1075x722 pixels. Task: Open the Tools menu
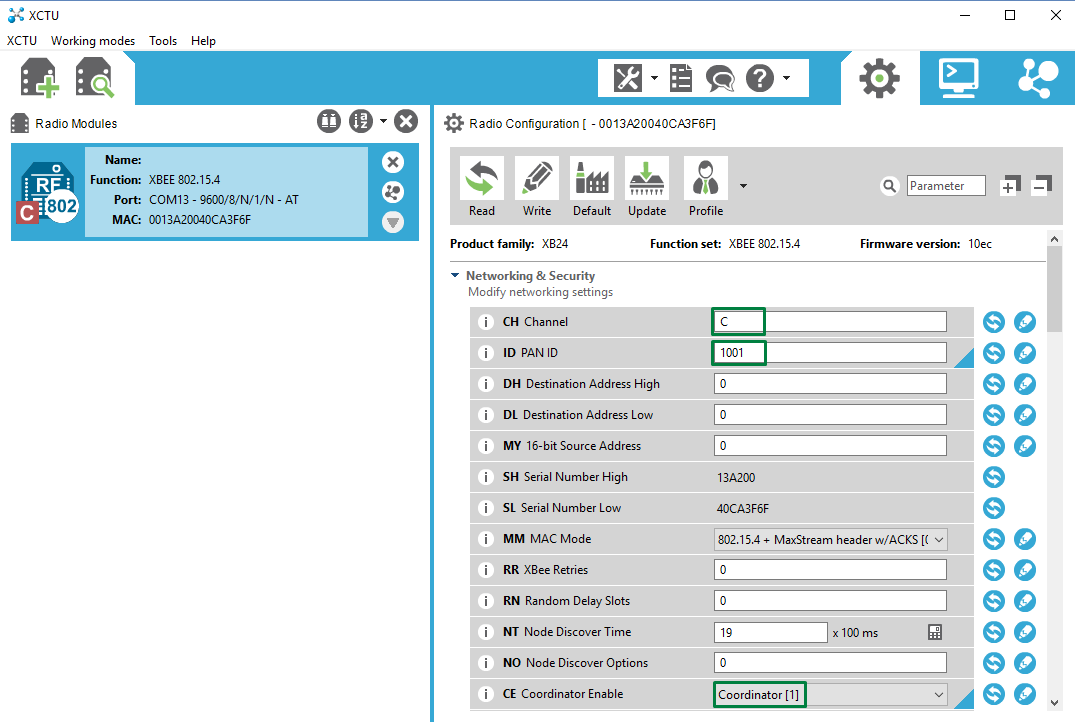[163, 41]
